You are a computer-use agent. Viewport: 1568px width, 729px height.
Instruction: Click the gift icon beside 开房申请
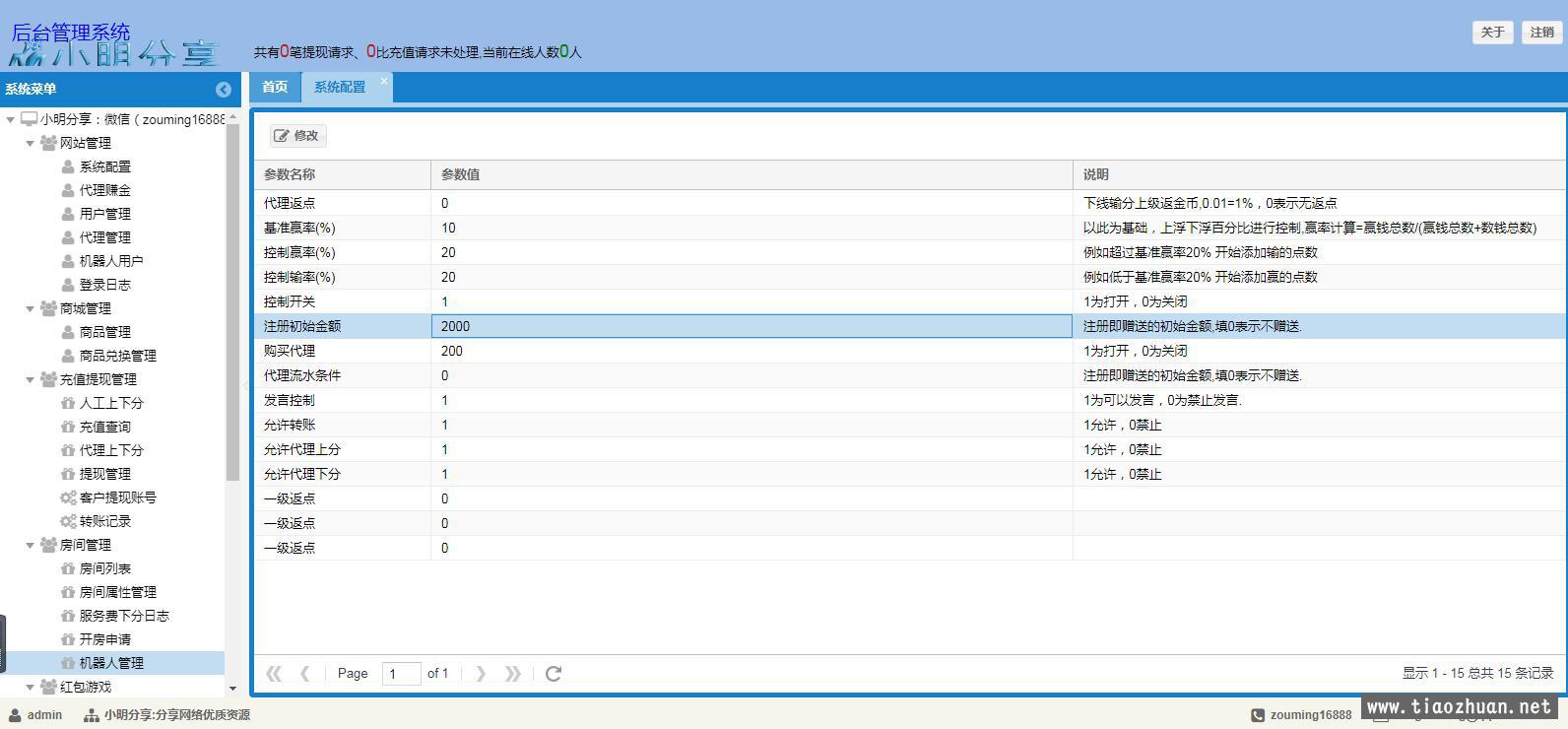pos(68,639)
